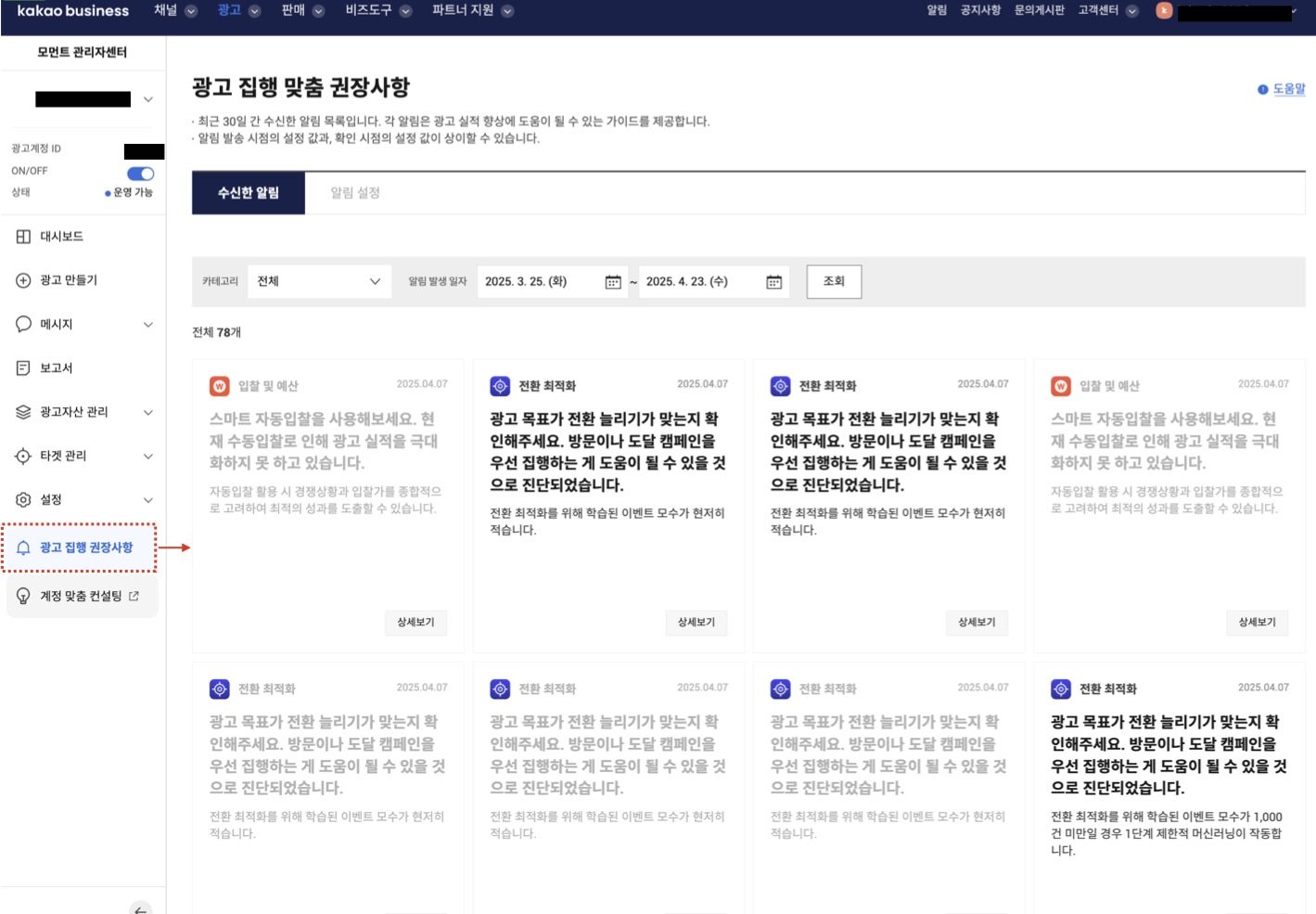
Task: Open the 도움말 help link
Action: click(1287, 89)
